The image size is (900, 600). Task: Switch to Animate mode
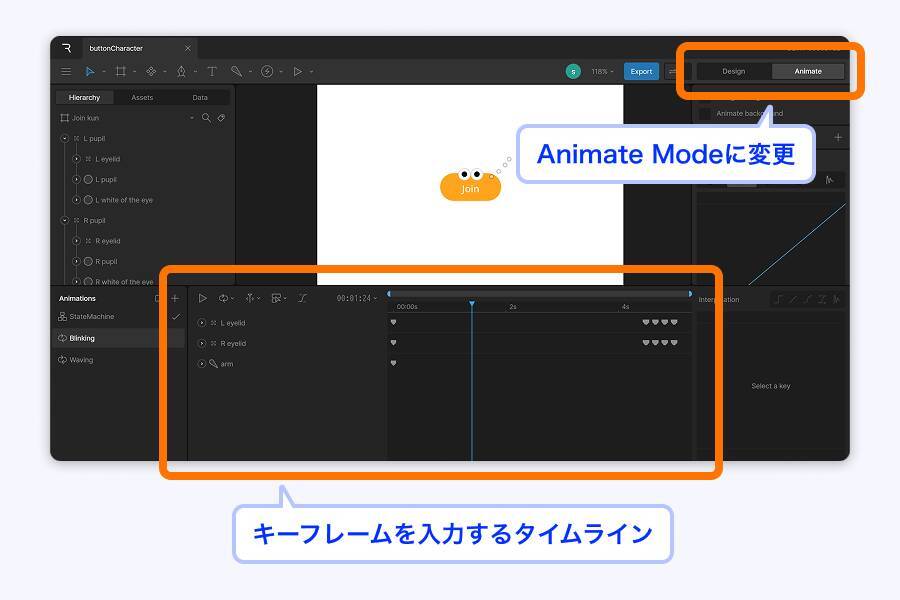coord(806,71)
